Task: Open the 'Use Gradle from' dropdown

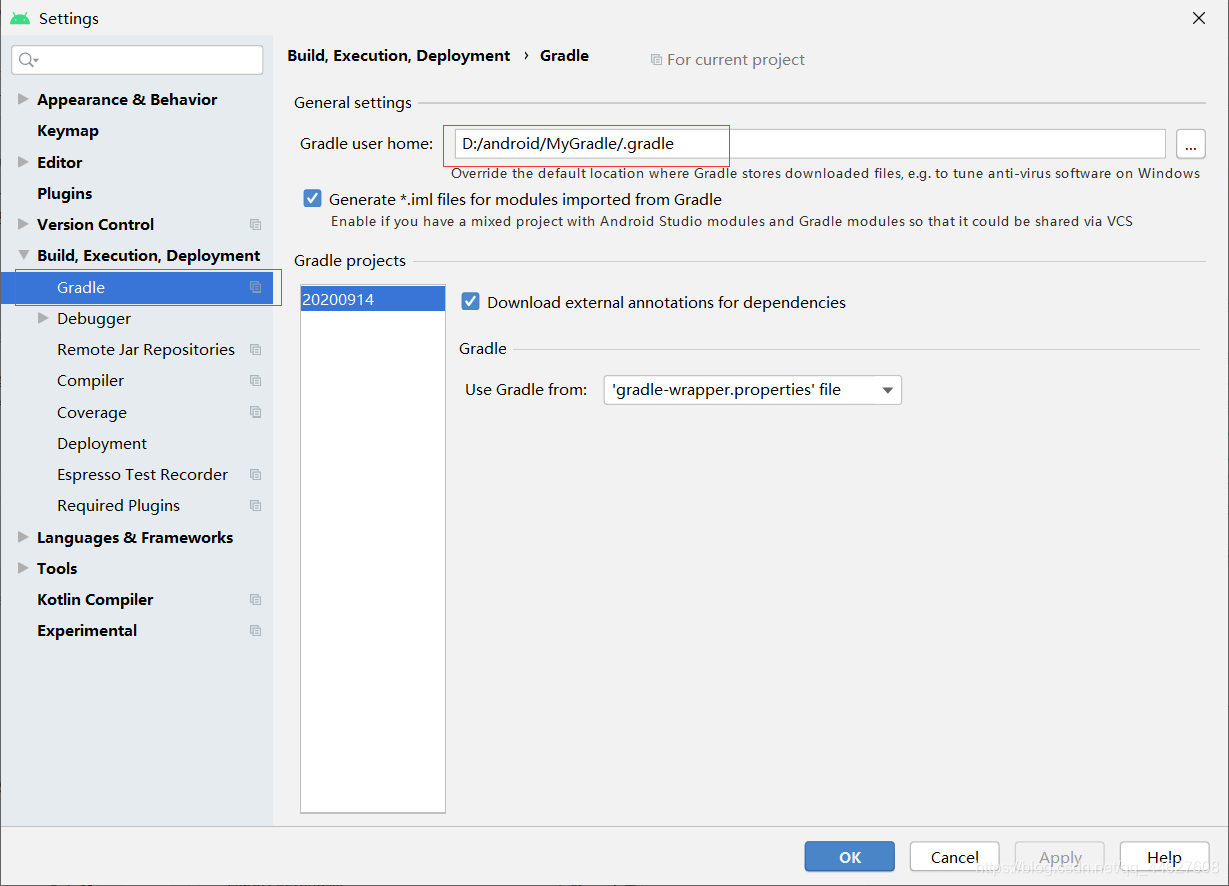Action: (752, 390)
